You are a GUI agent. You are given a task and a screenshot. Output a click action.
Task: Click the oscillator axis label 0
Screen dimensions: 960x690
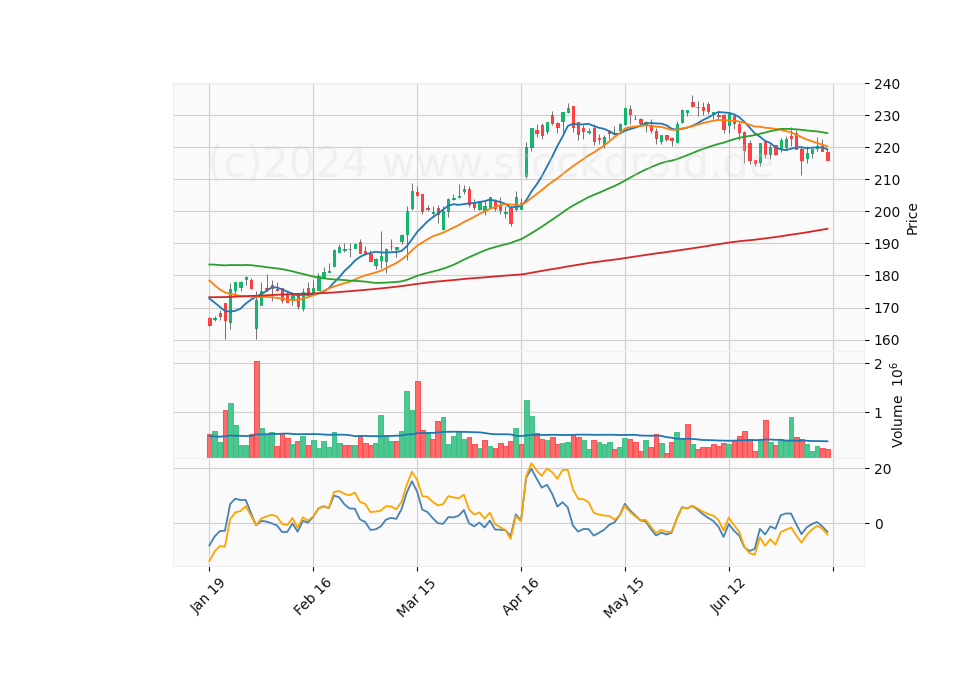point(879,524)
